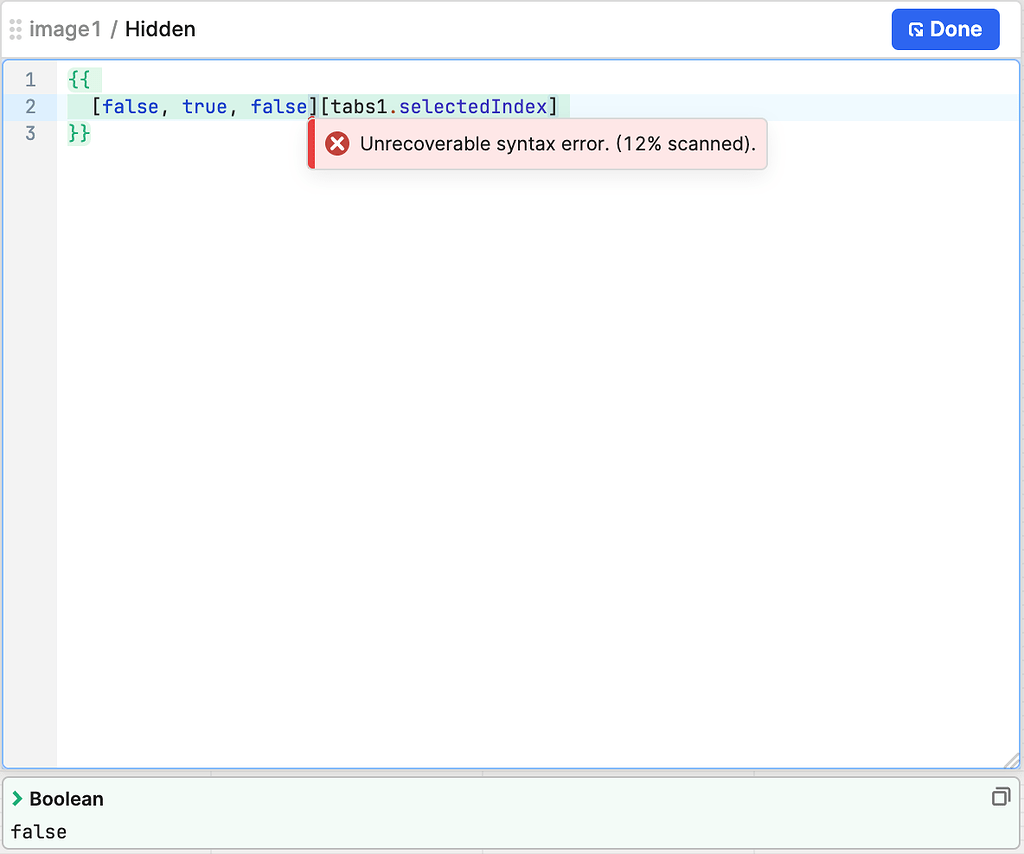Select the image1 breadcrumb
The height and width of the screenshot is (854, 1024).
pos(68,29)
